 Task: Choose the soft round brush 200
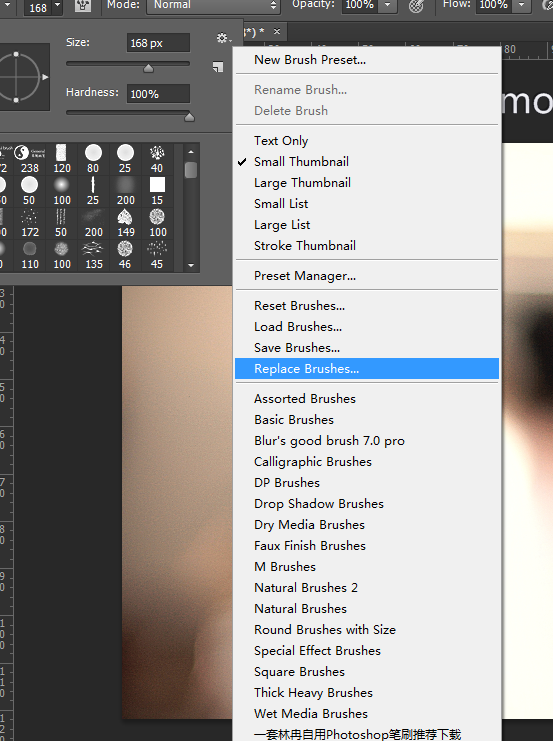(125, 191)
